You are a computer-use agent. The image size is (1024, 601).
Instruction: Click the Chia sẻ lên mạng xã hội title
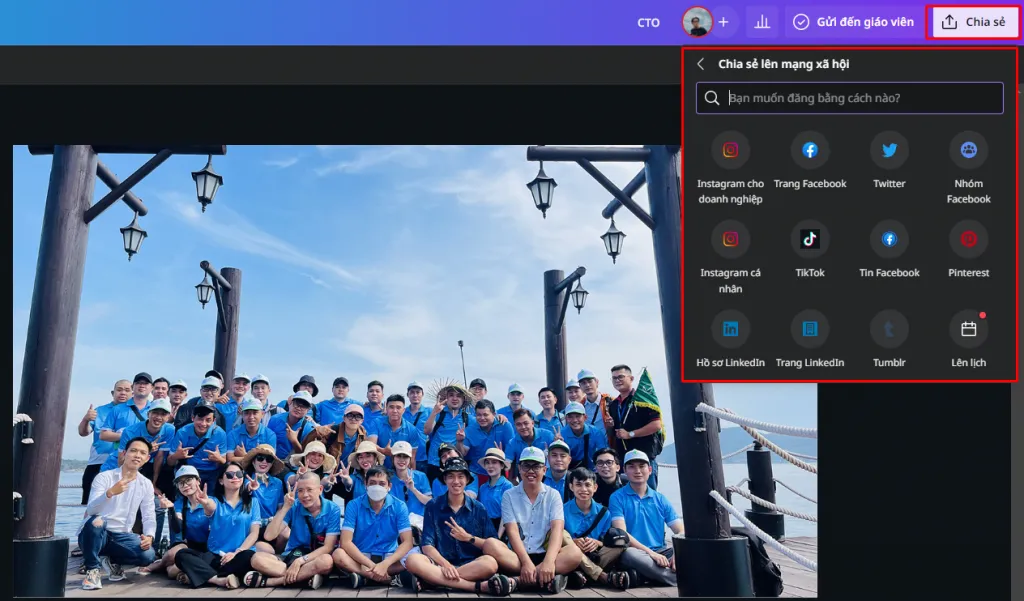(x=784, y=64)
